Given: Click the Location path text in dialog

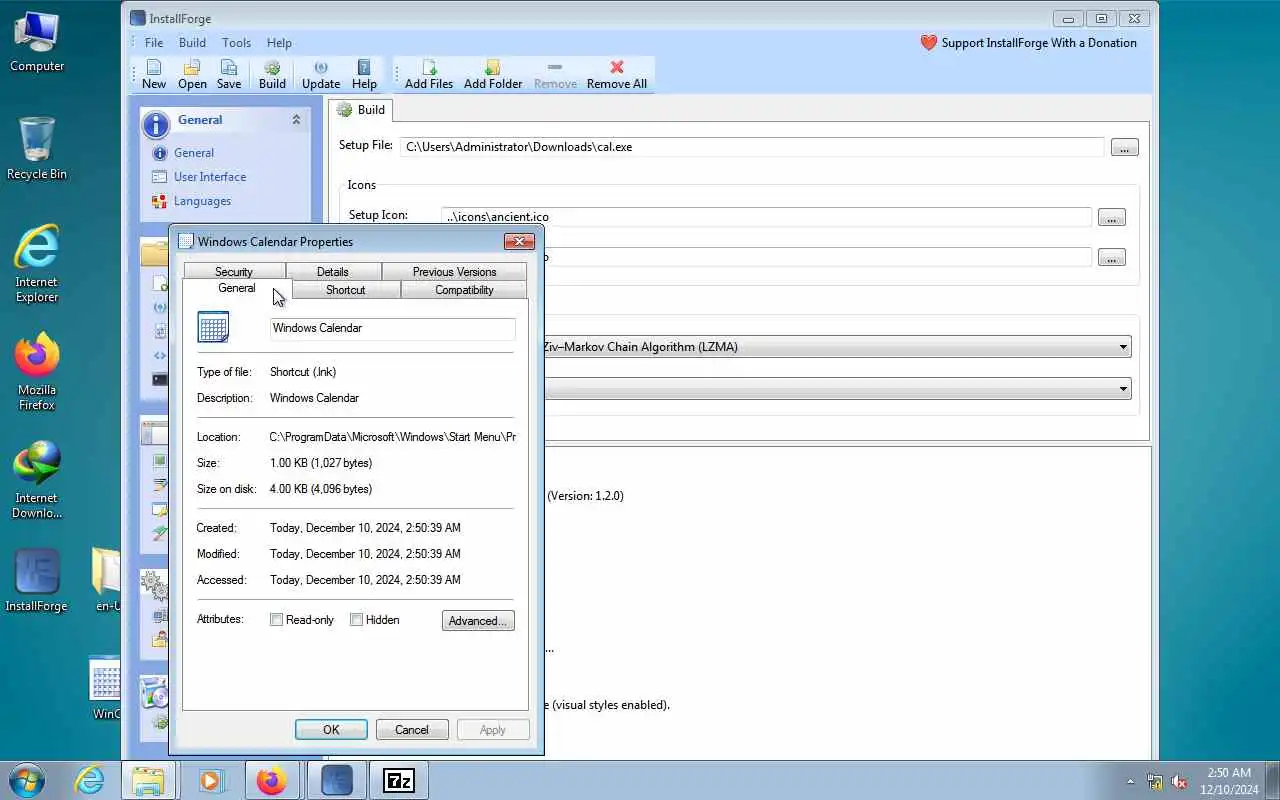Looking at the screenshot, I should point(393,437).
